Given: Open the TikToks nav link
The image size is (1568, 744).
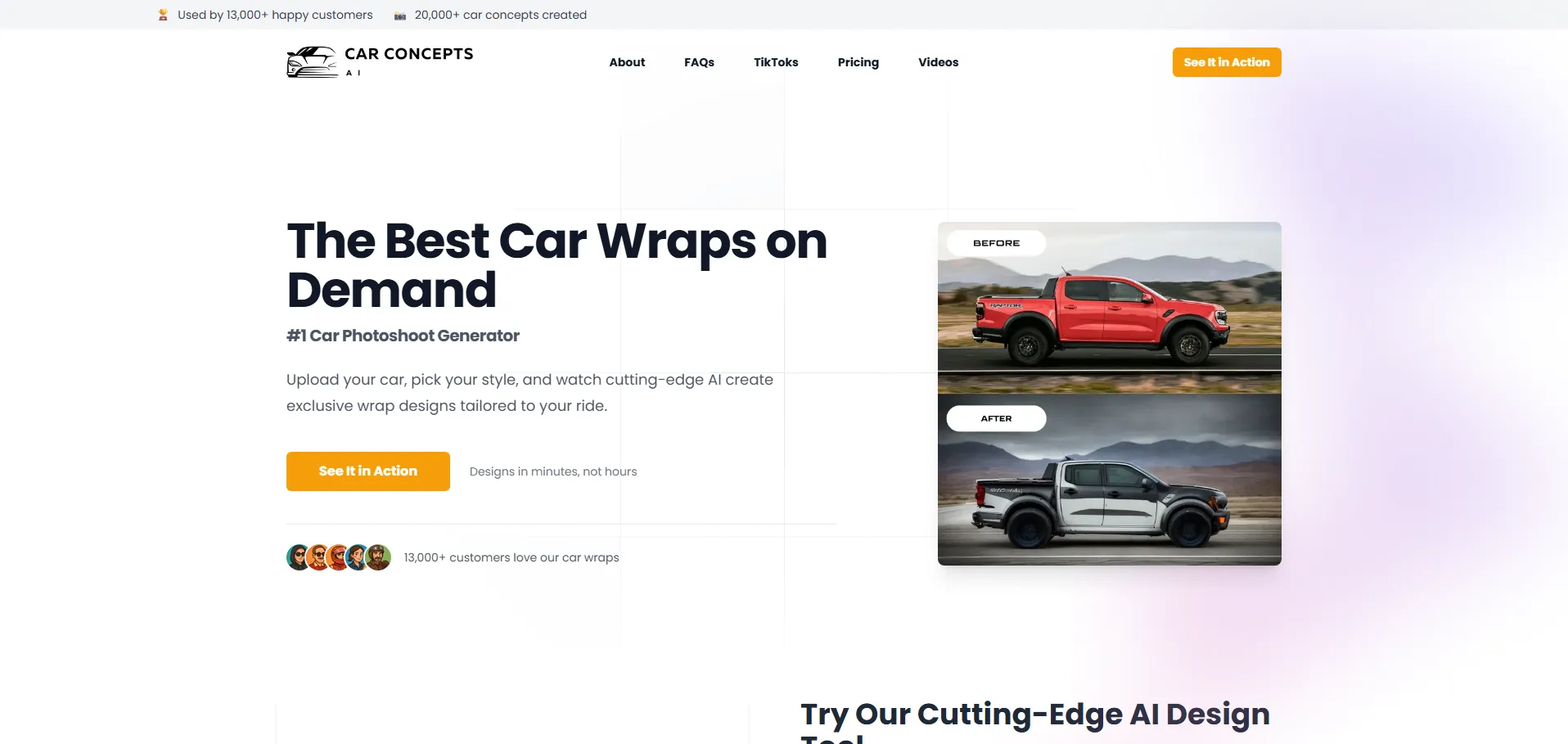Looking at the screenshot, I should 776,62.
